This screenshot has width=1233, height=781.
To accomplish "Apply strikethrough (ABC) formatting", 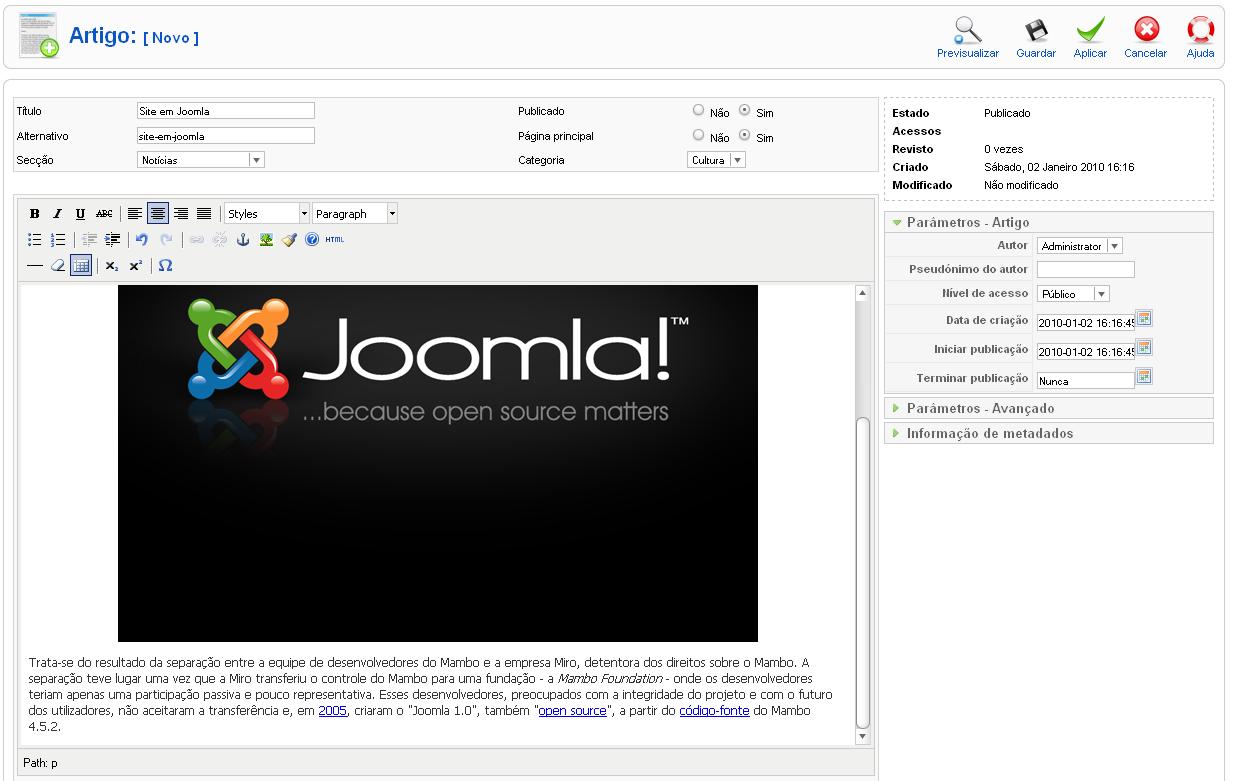I will (x=104, y=214).
